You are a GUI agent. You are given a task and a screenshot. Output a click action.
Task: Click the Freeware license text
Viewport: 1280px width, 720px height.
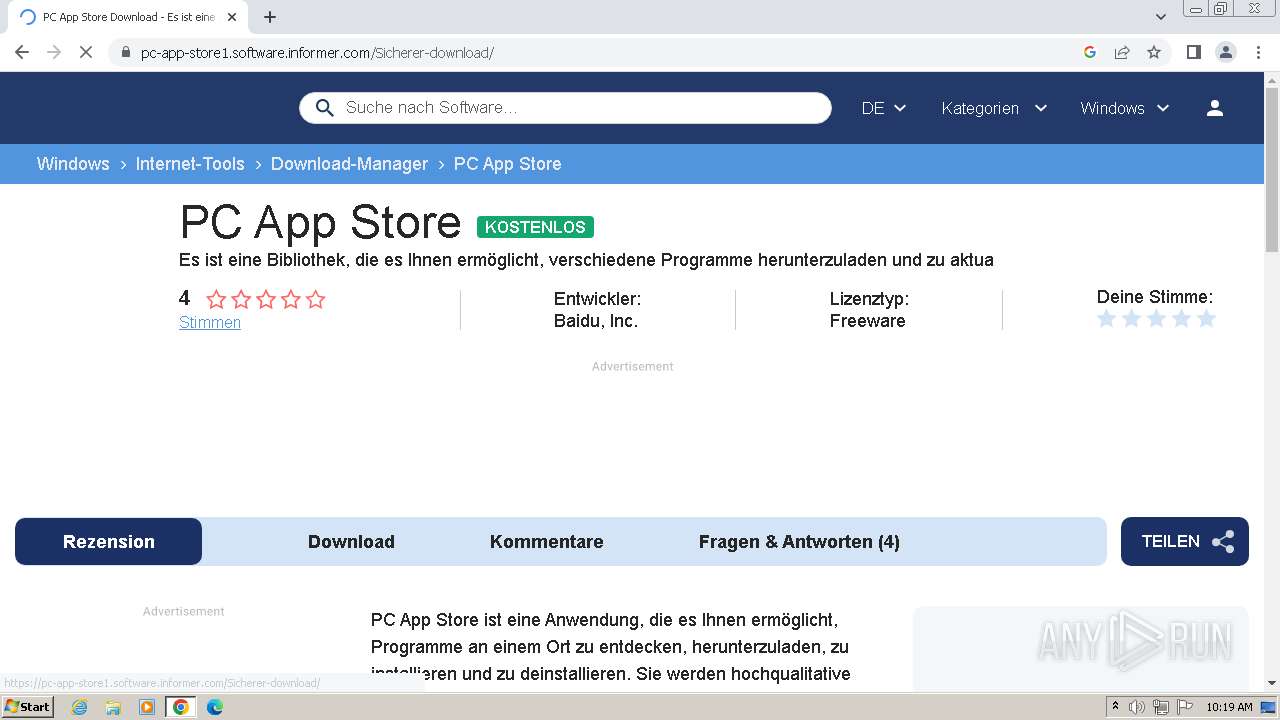coord(867,321)
